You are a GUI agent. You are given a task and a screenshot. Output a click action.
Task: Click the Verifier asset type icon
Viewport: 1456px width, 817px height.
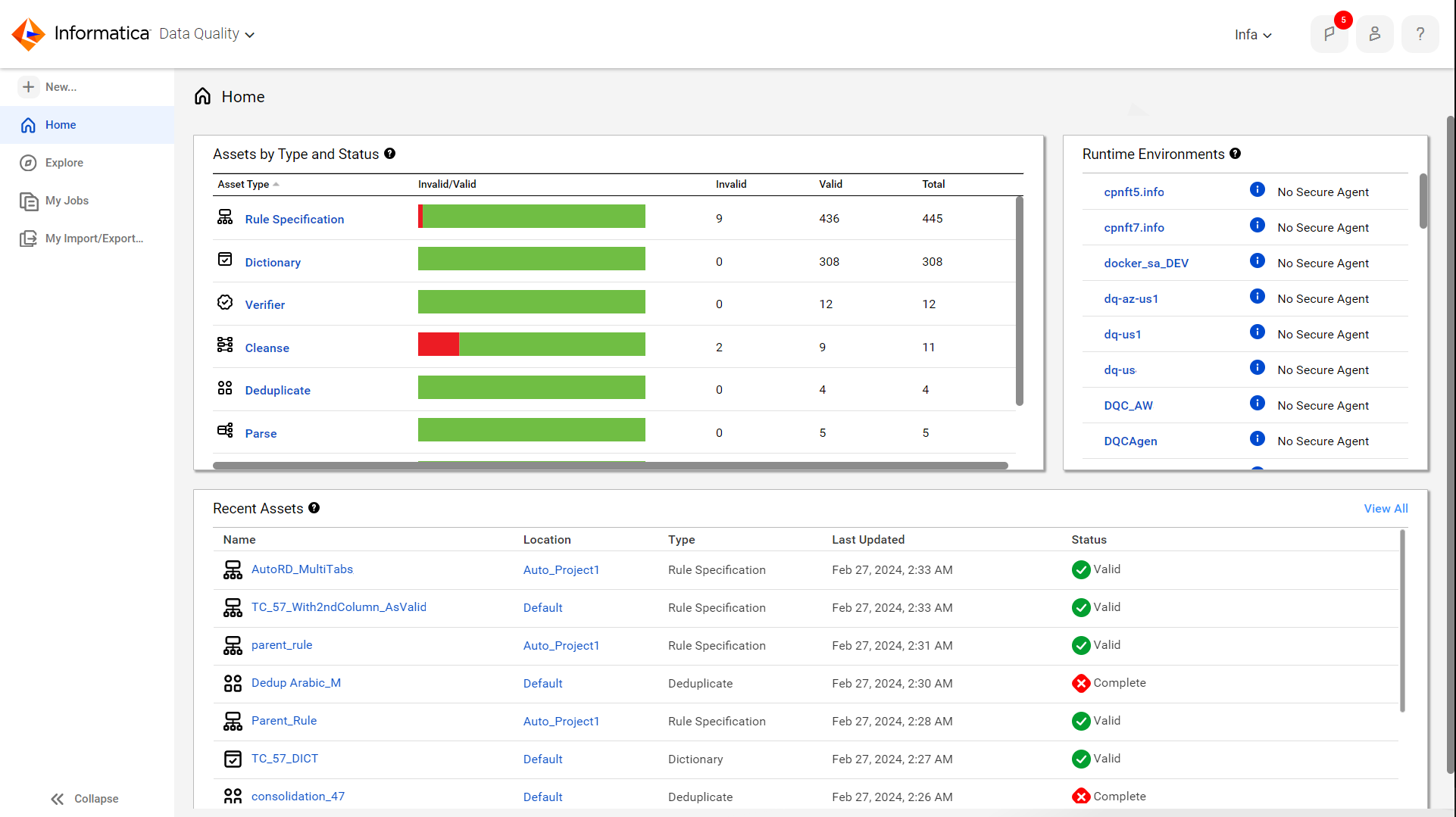pos(225,303)
